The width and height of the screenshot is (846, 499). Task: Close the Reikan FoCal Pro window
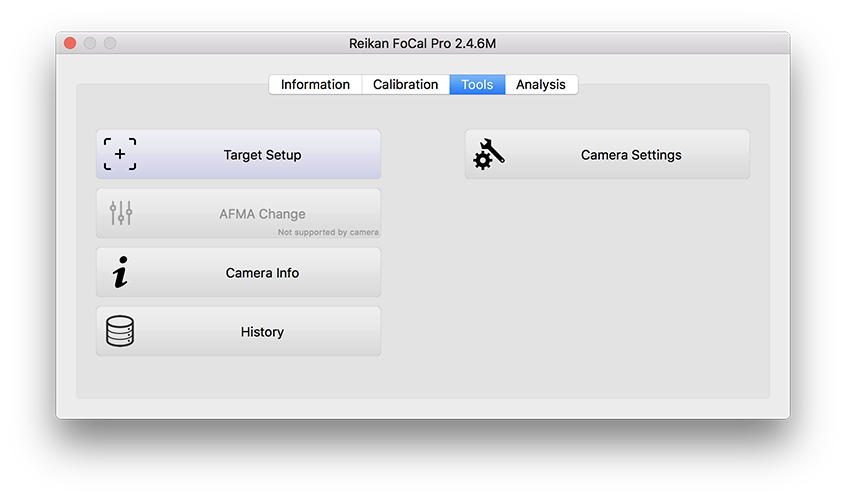pos(70,43)
